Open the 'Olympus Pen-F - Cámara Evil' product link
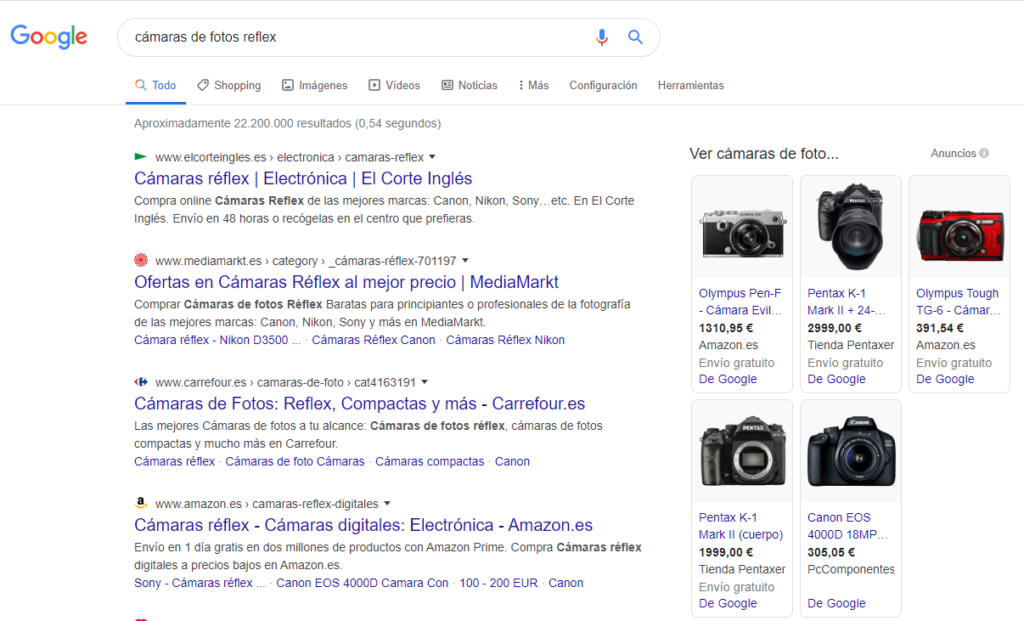This screenshot has width=1024, height=621. pos(740,302)
